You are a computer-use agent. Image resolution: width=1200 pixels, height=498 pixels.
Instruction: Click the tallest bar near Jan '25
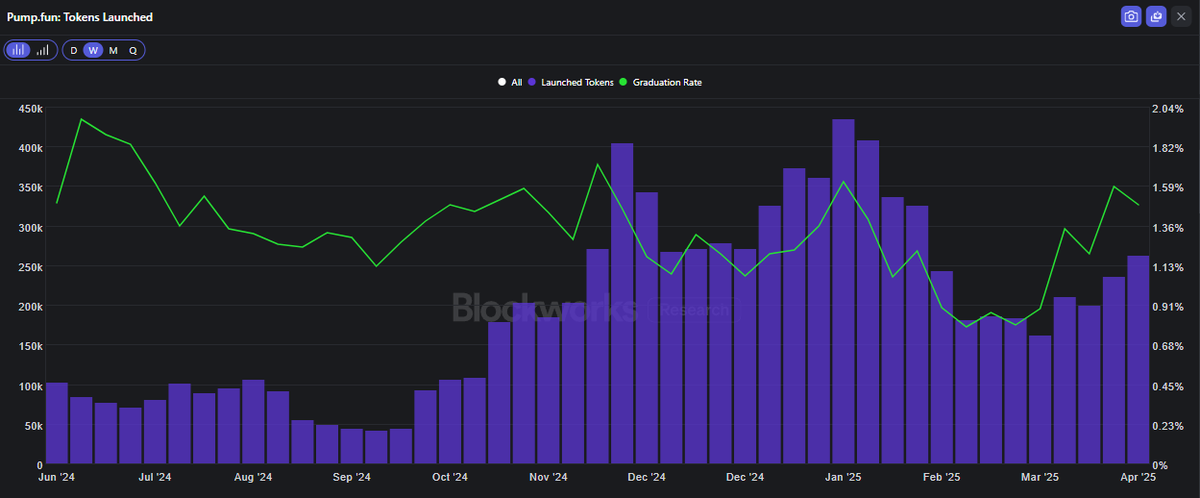coord(843,292)
